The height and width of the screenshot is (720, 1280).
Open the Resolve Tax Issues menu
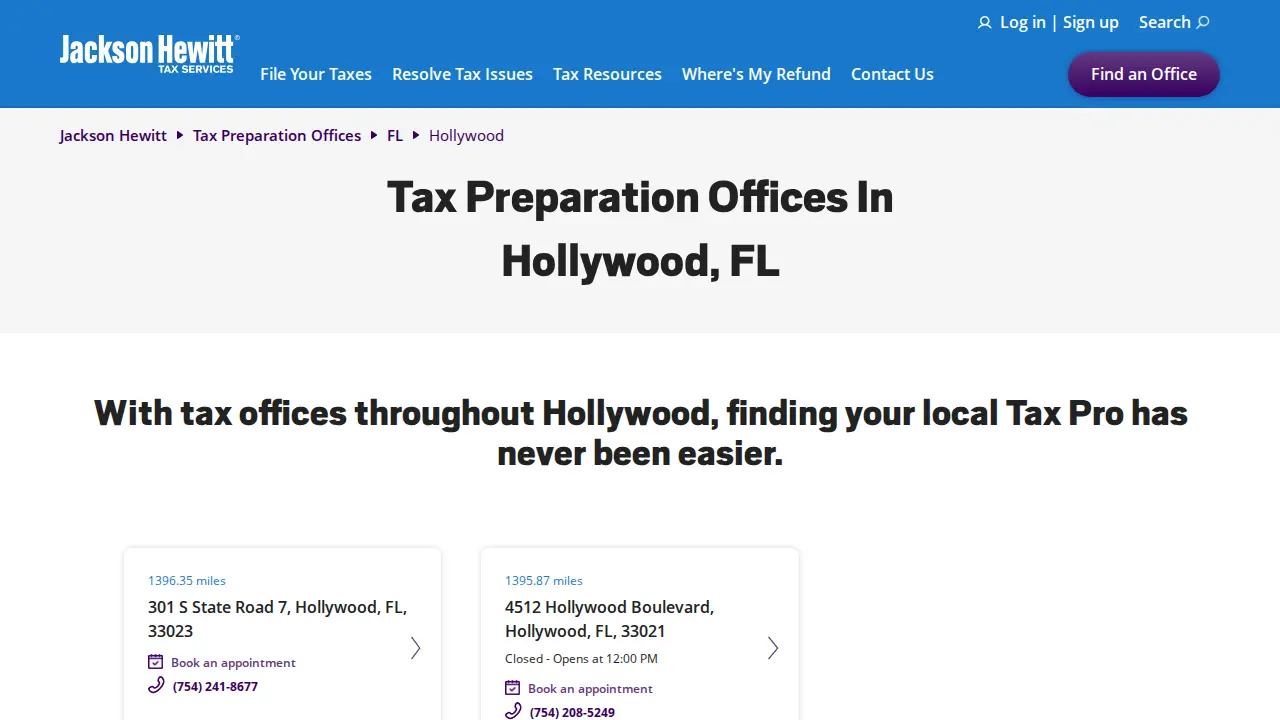[462, 74]
